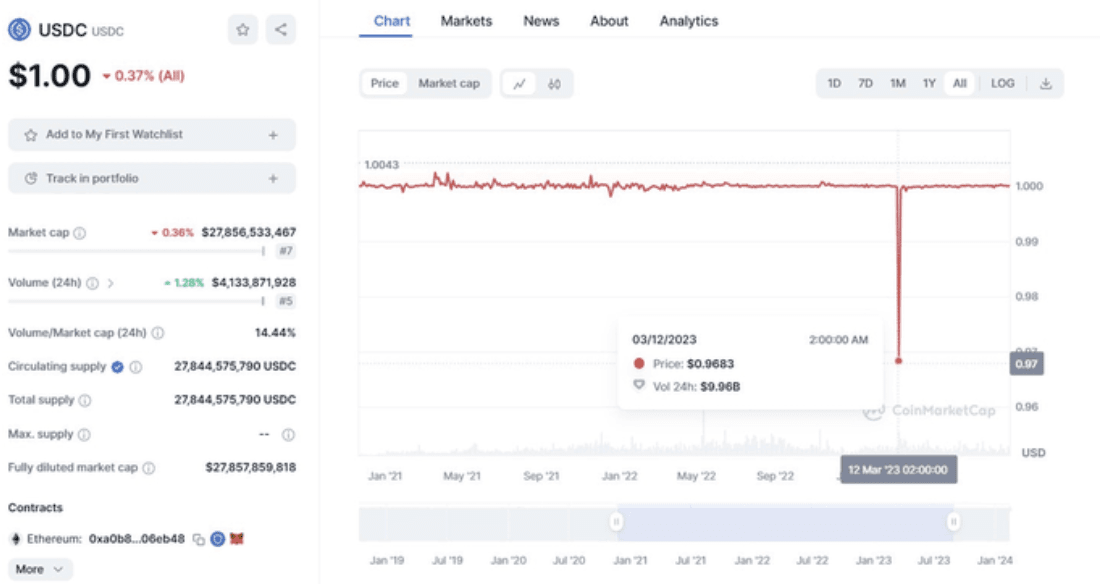Image resolution: width=1100 pixels, height=588 pixels.
Task: Toggle the LOG scale option
Action: 1002,83
